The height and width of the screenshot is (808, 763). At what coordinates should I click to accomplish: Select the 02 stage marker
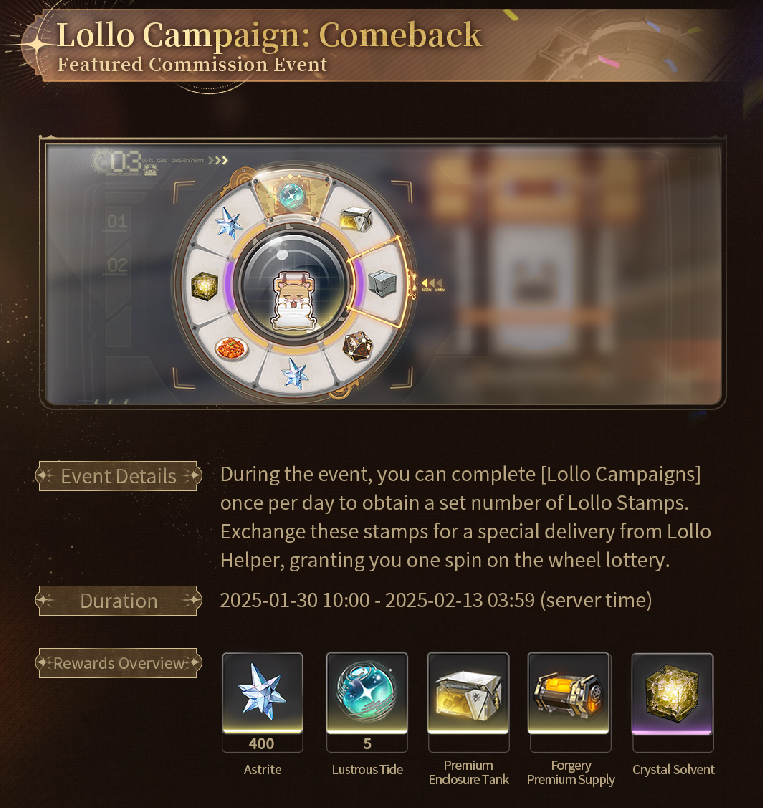pyautogui.click(x=117, y=265)
